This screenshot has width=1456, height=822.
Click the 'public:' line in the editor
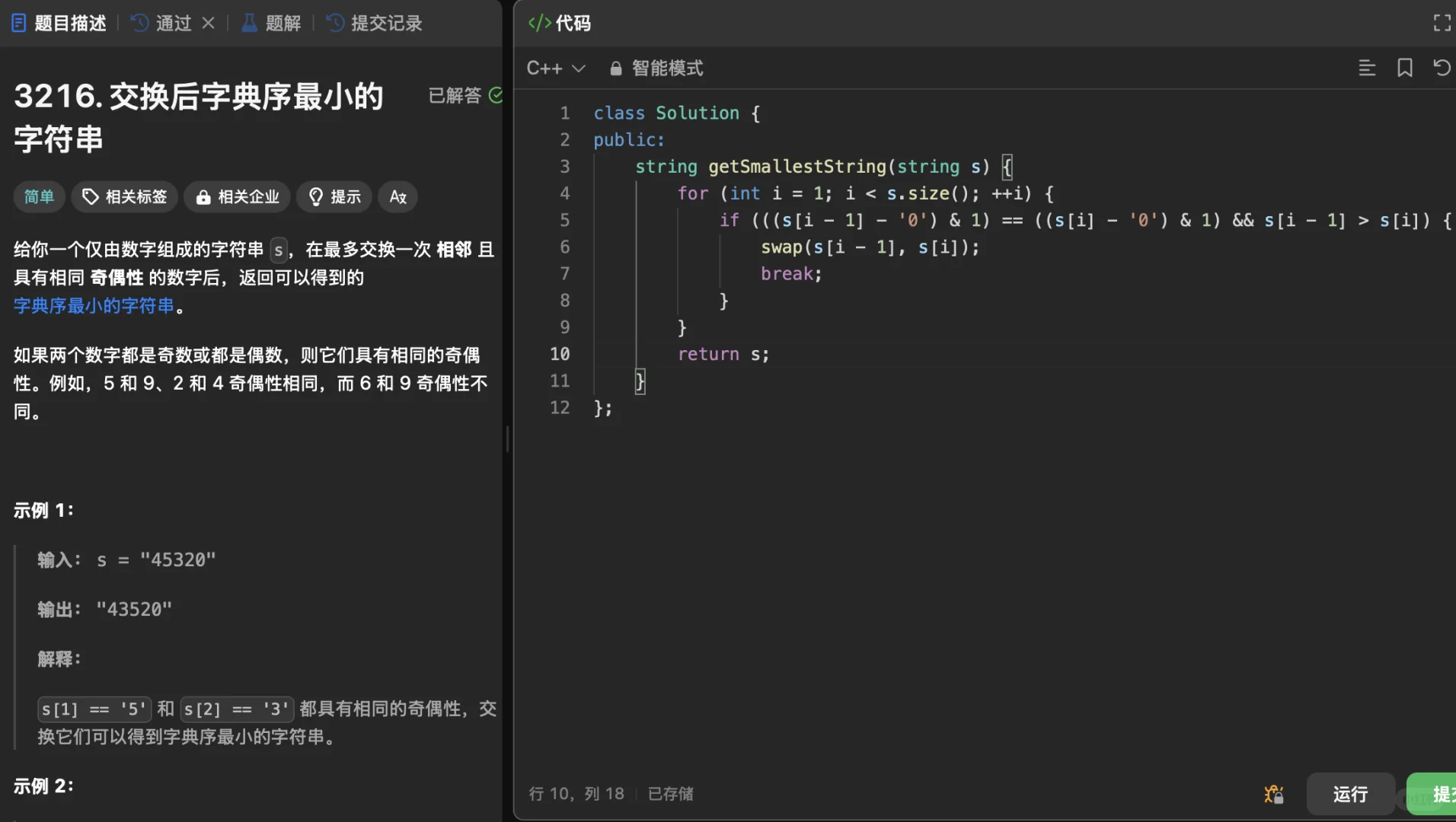coord(629,140)
